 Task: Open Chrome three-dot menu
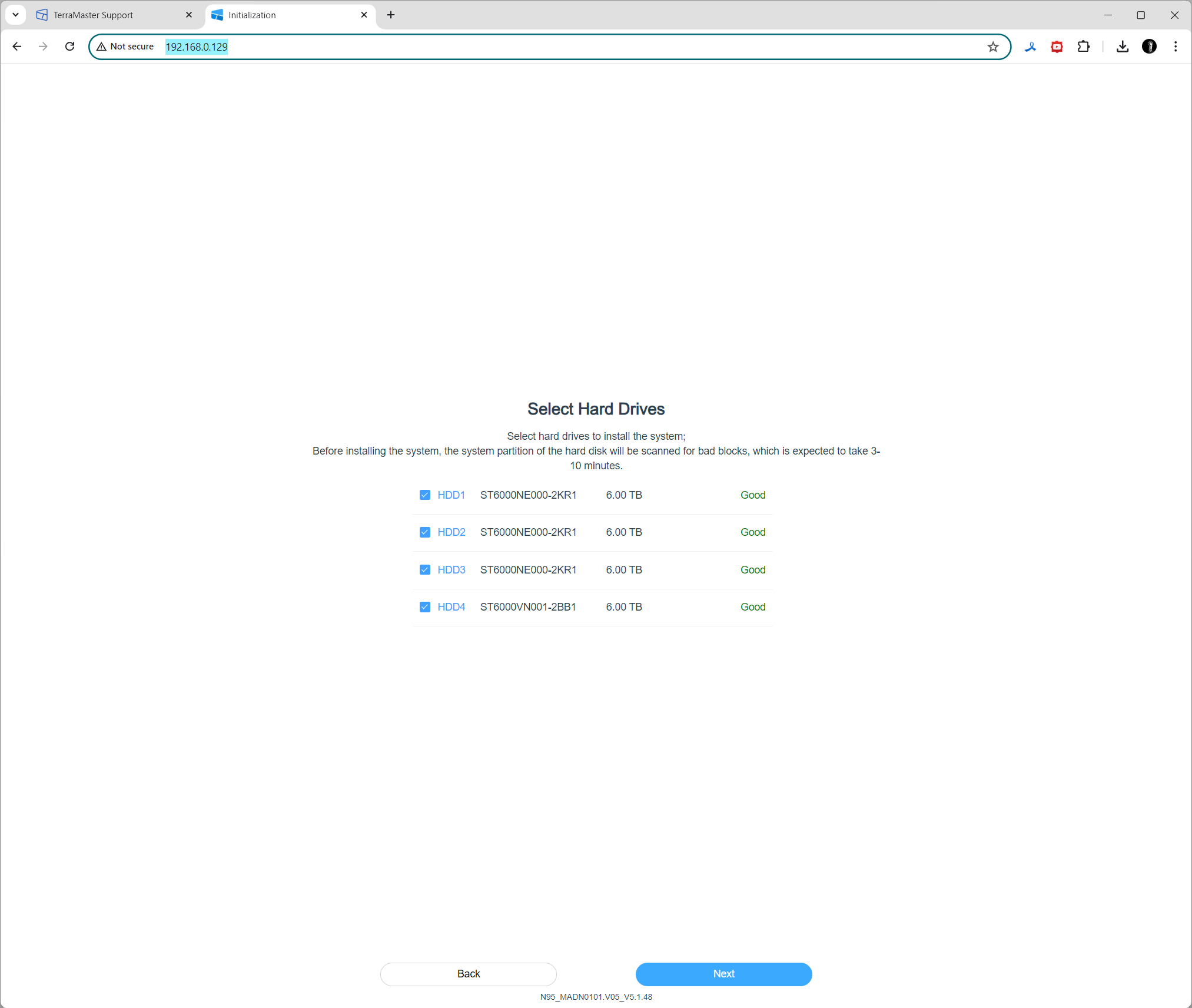click(1176, 47)
